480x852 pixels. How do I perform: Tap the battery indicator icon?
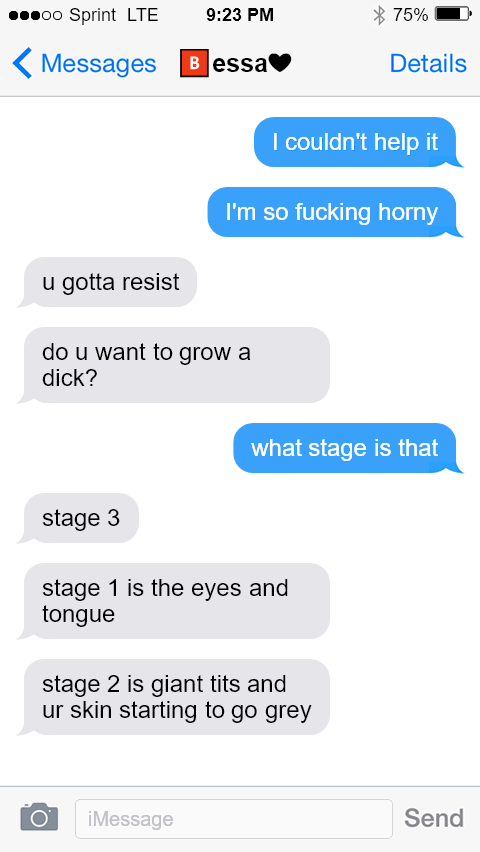pos(453,15)
